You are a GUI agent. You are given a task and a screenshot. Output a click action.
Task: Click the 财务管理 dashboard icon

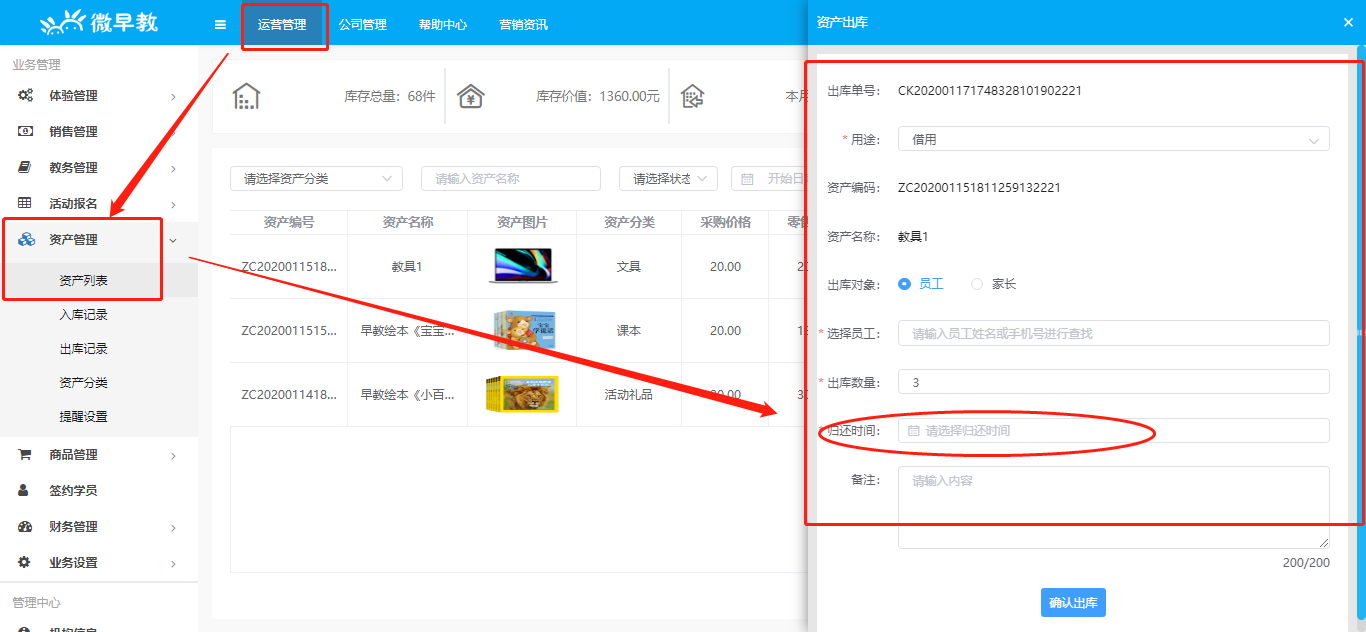(x=25, y=527)
